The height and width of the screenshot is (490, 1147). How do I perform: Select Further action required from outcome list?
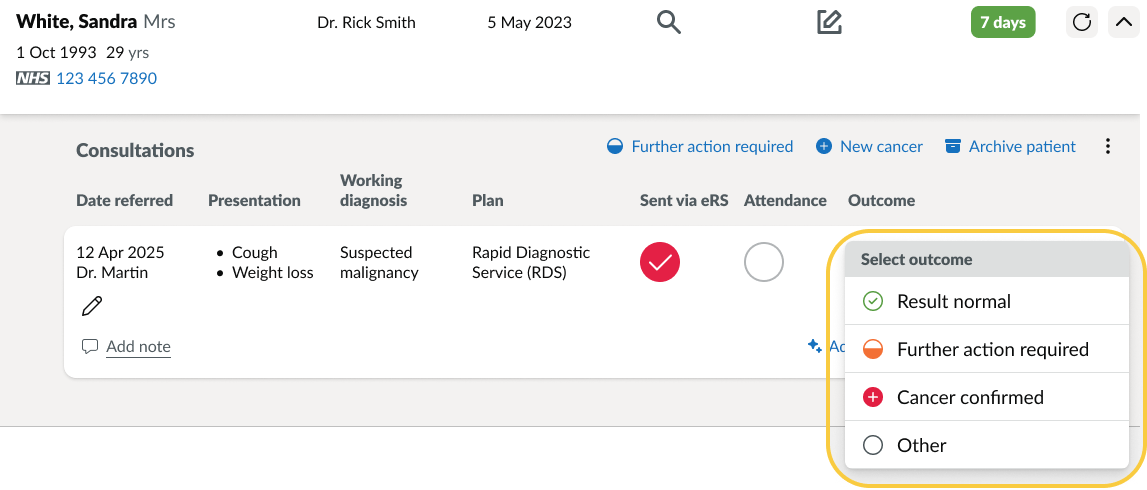pos(987,349)
